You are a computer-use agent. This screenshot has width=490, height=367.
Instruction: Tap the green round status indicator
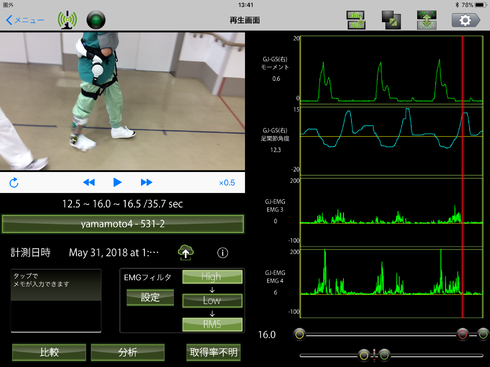(x=96, y=20)
